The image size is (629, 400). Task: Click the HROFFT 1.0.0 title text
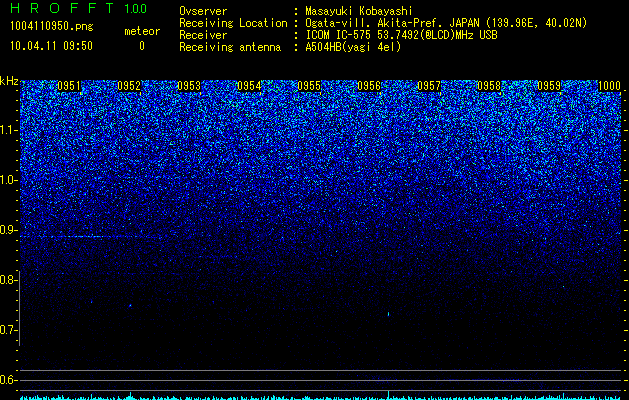click(79, 8)
